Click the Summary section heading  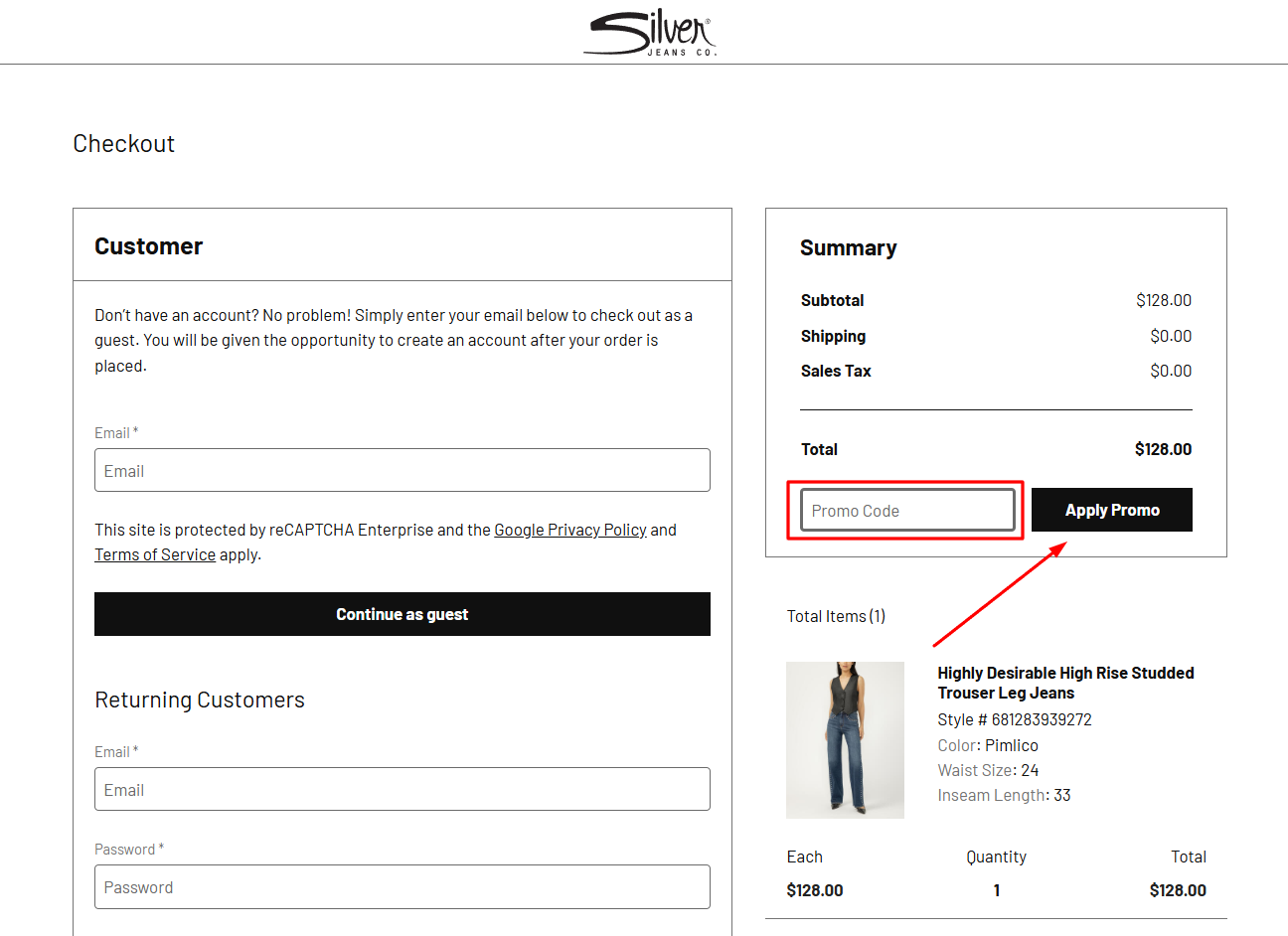(849, 247)
